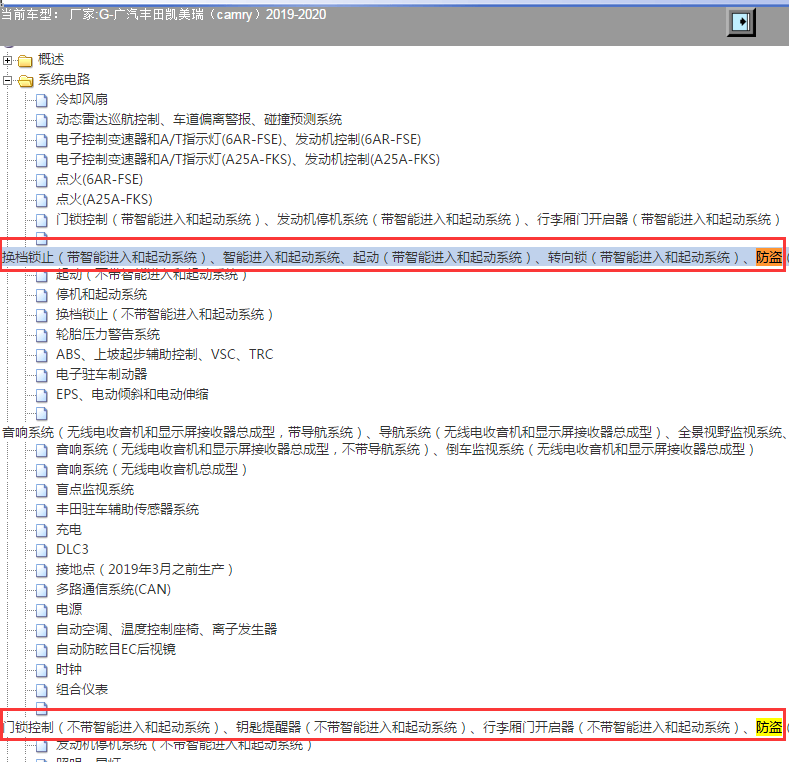Click document icon beside 电源
The image size is (789, 762).
click(x=42, y=610)
